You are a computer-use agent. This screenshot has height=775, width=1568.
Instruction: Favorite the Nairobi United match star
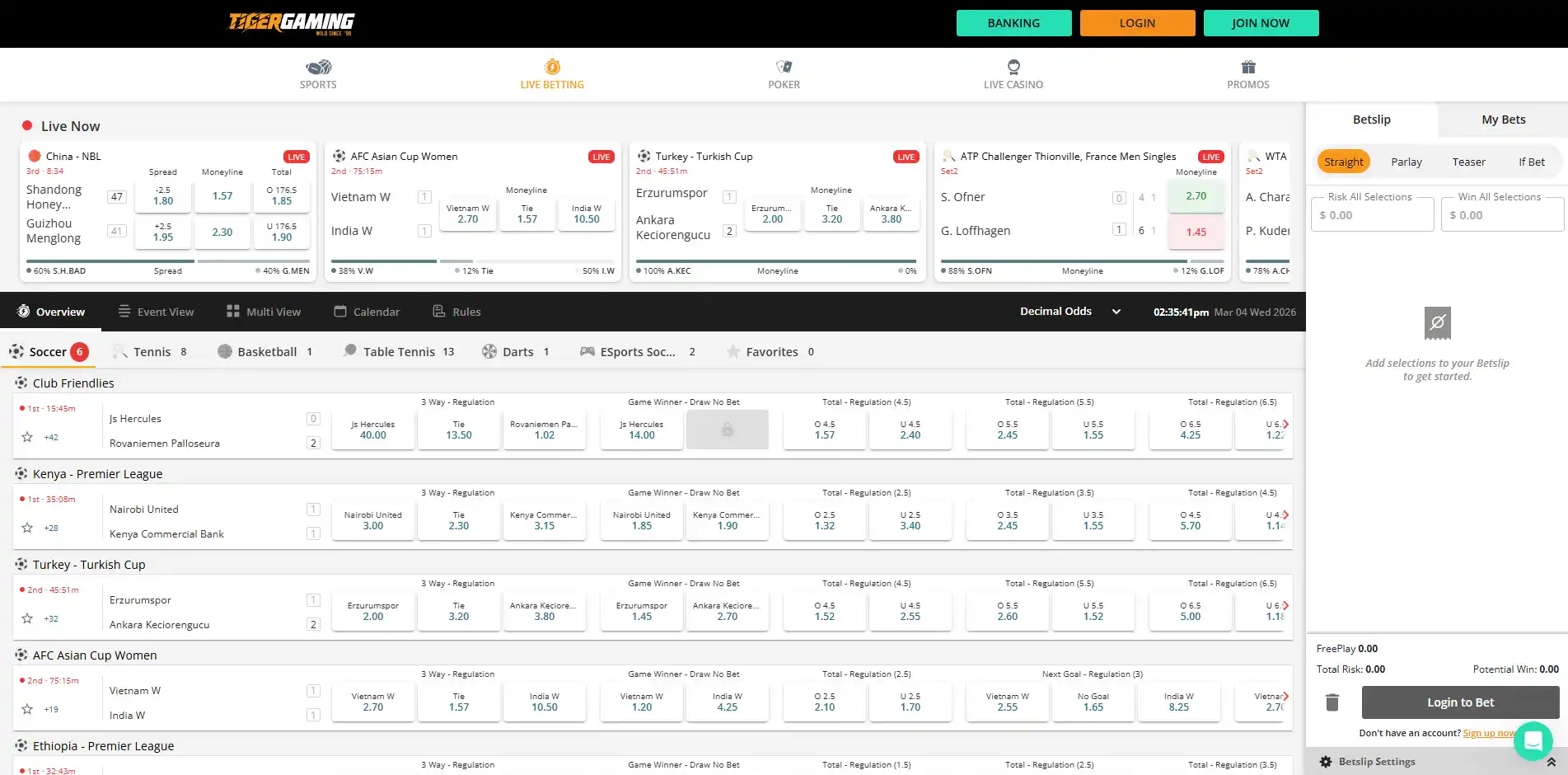coord(27,528)
